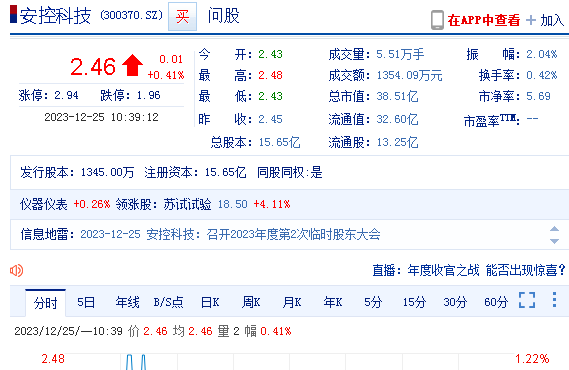Click the 苏试试验 leading stock link
The image size is (569, 370).
tap(187, 204)
